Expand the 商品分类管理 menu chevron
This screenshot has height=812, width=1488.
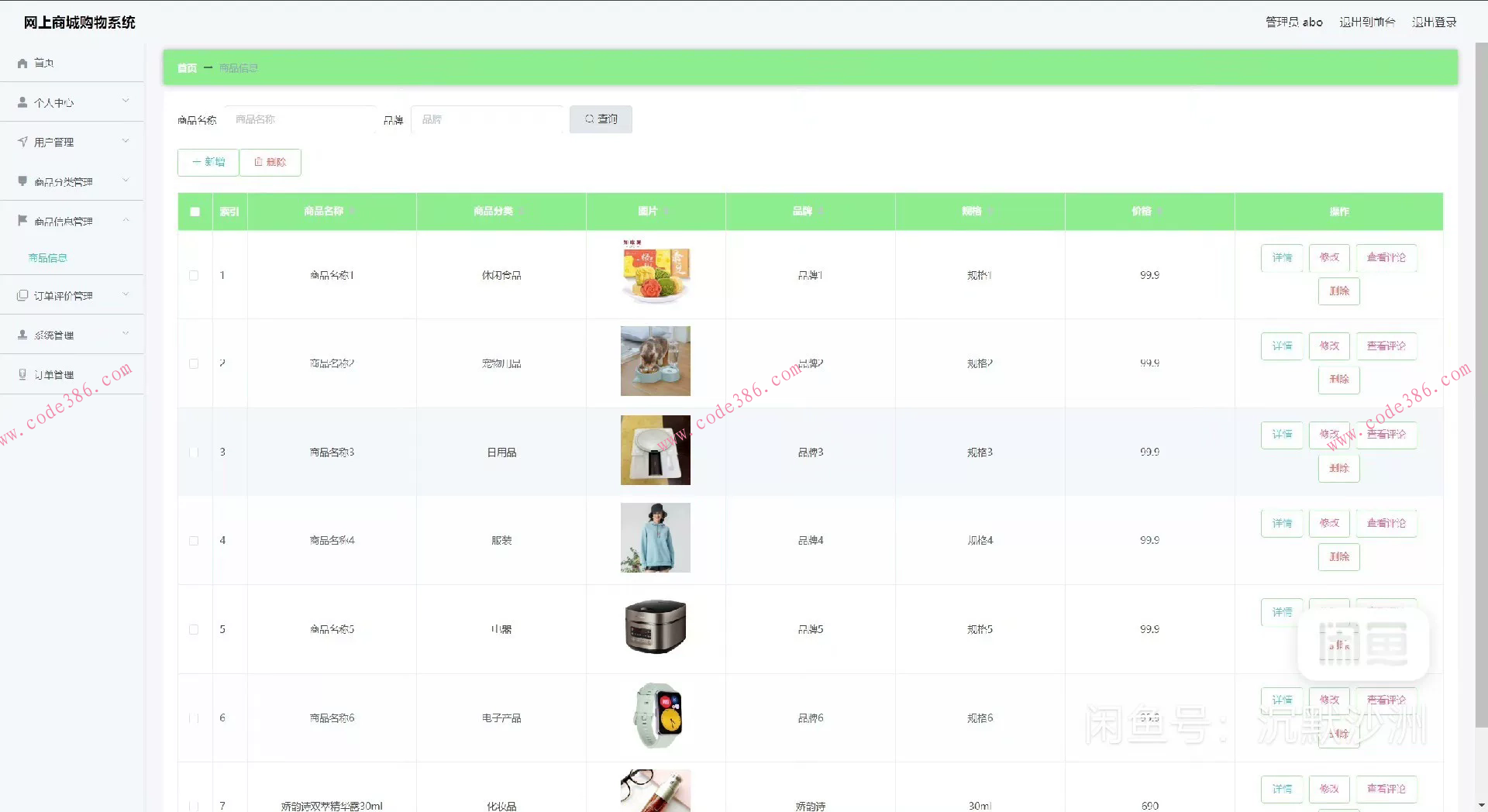126,181
